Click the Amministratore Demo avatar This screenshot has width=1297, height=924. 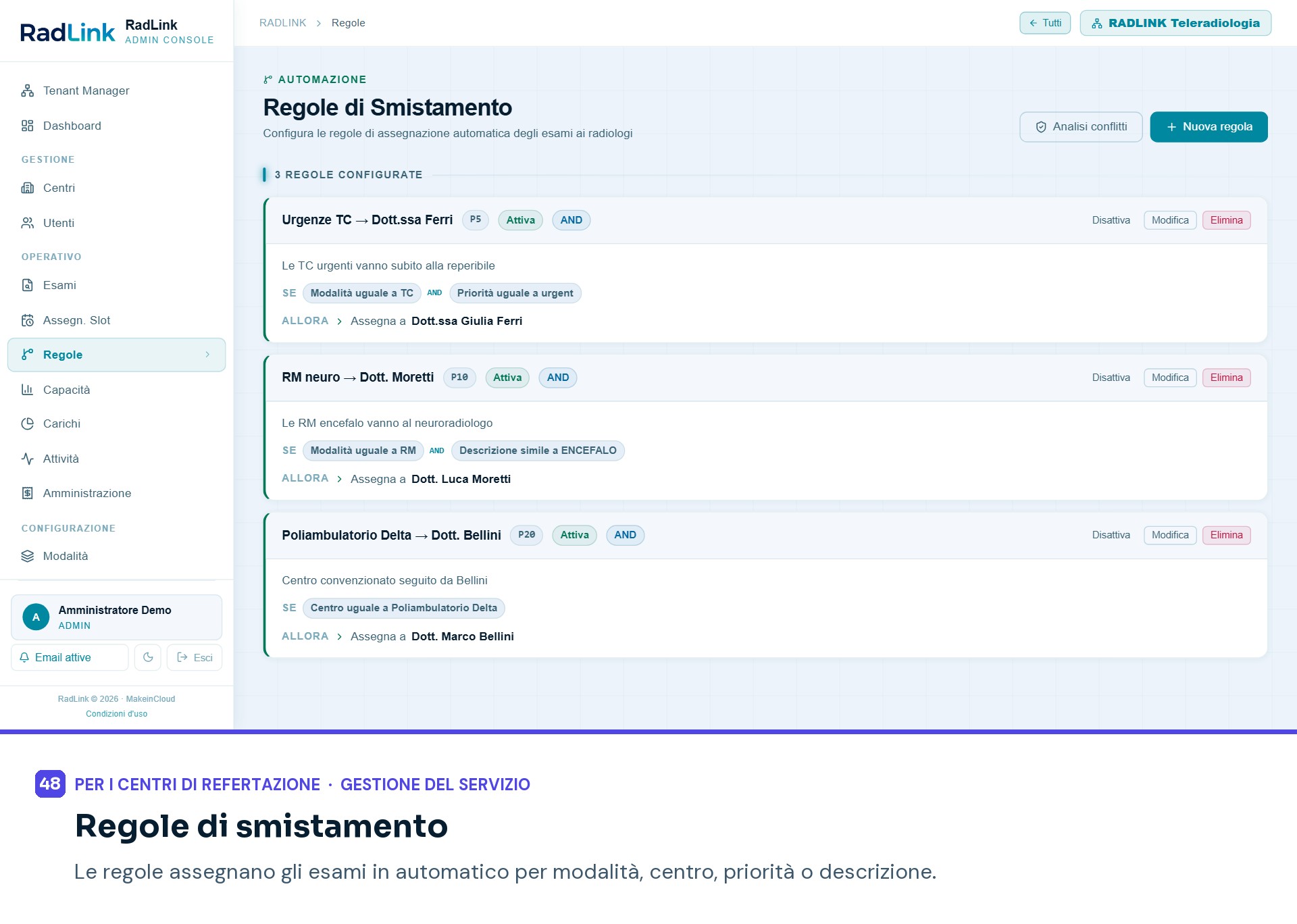pos(36,617)
